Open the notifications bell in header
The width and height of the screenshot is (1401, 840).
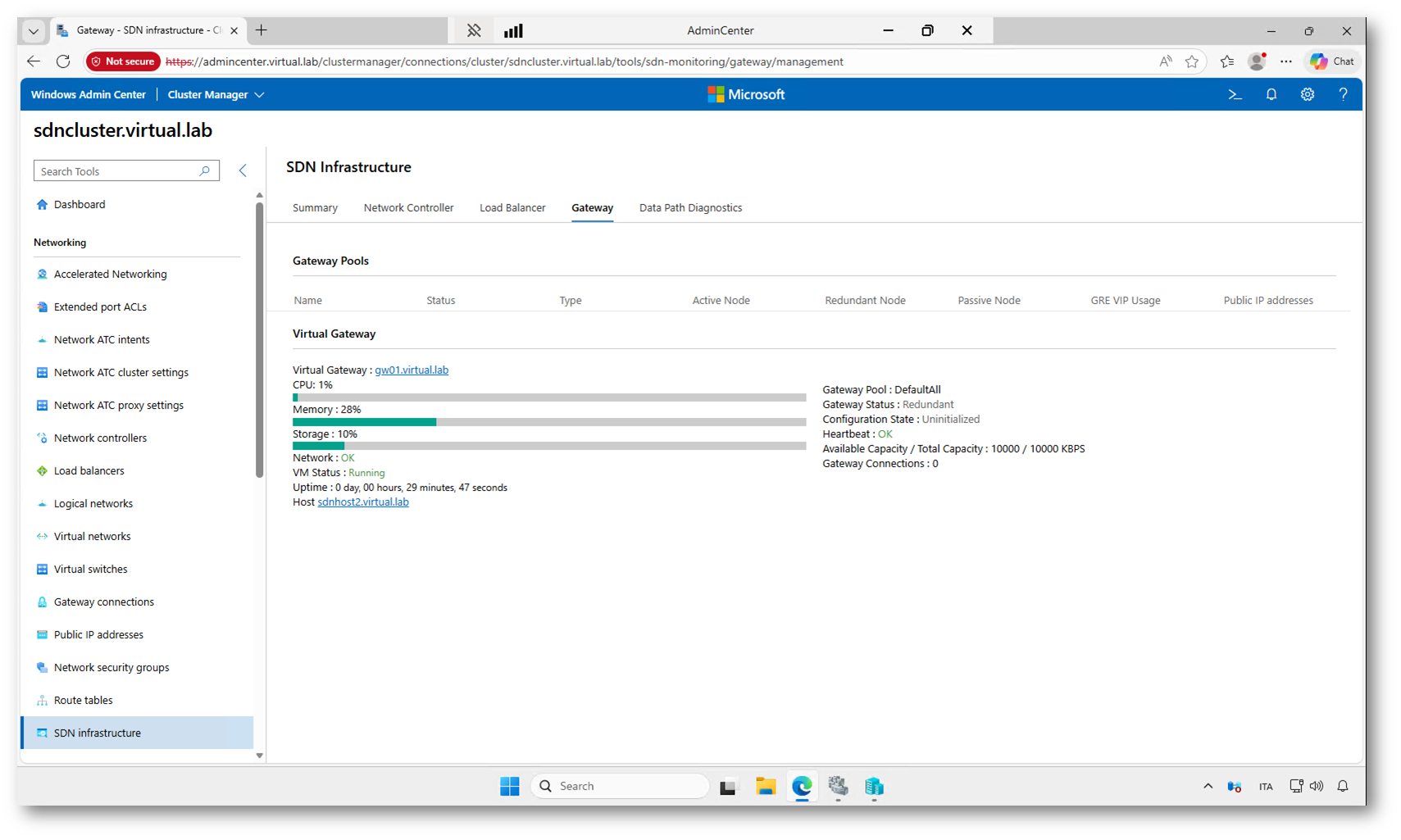[x=1271, y=95]
